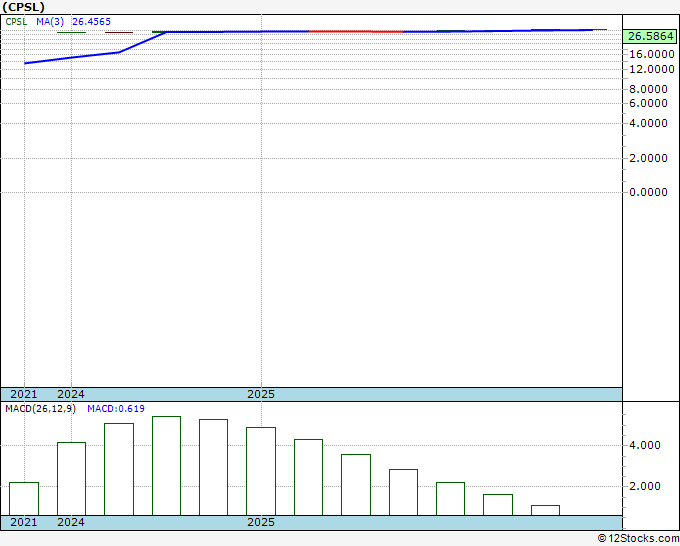680x546 pixels.
Task: Click the red segment of the moving average line
Action: pos(356,32)
